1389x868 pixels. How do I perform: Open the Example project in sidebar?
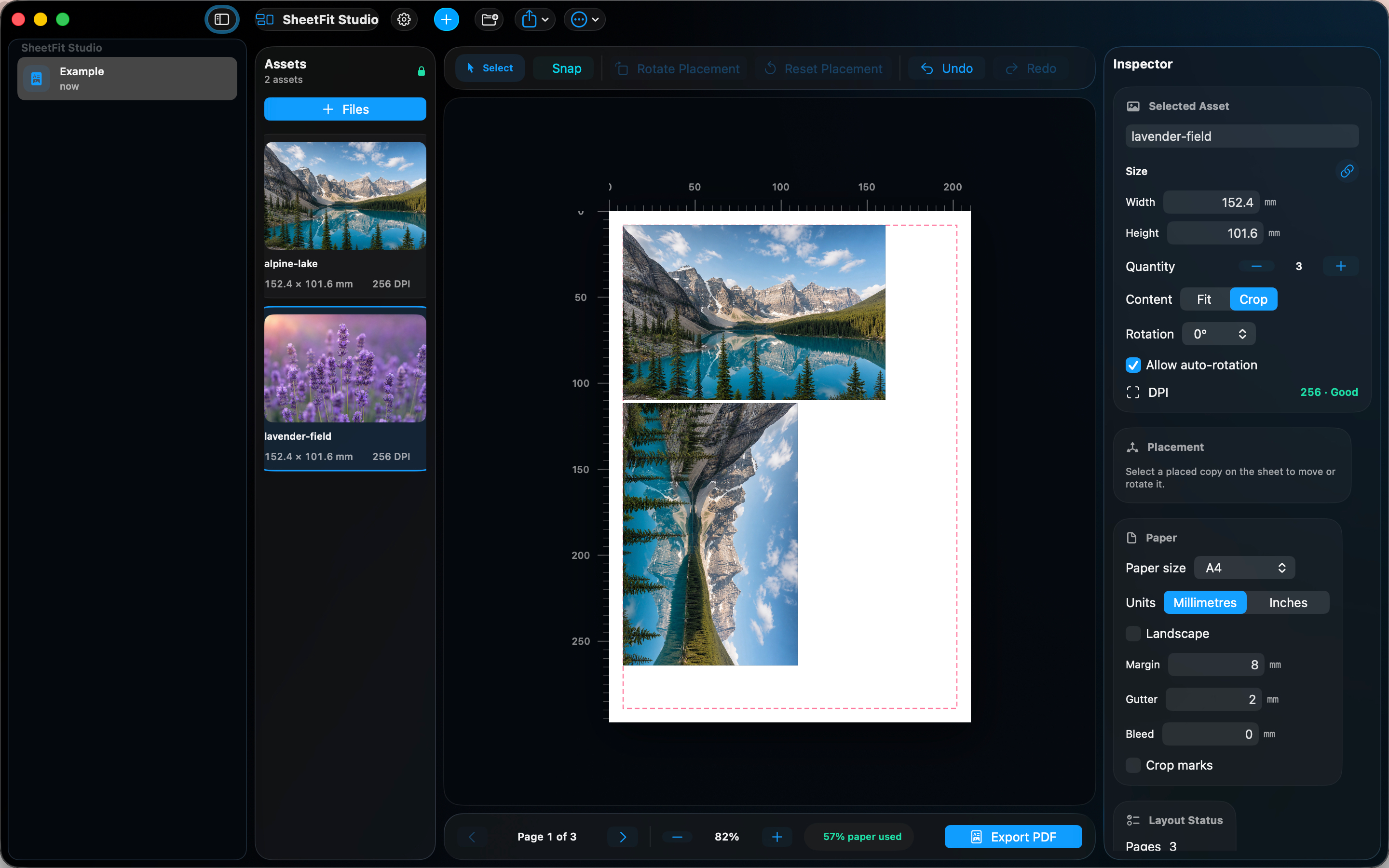coord(127,78)
